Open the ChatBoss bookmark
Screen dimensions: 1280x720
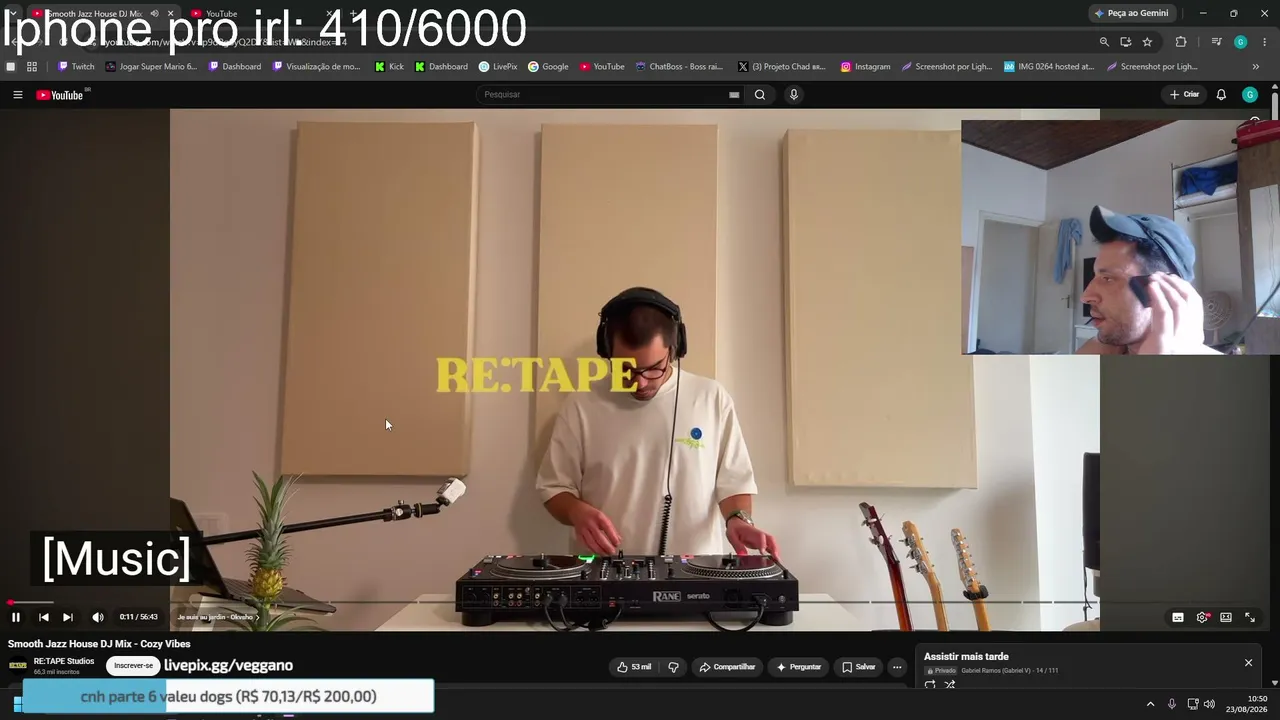[679, 67]
